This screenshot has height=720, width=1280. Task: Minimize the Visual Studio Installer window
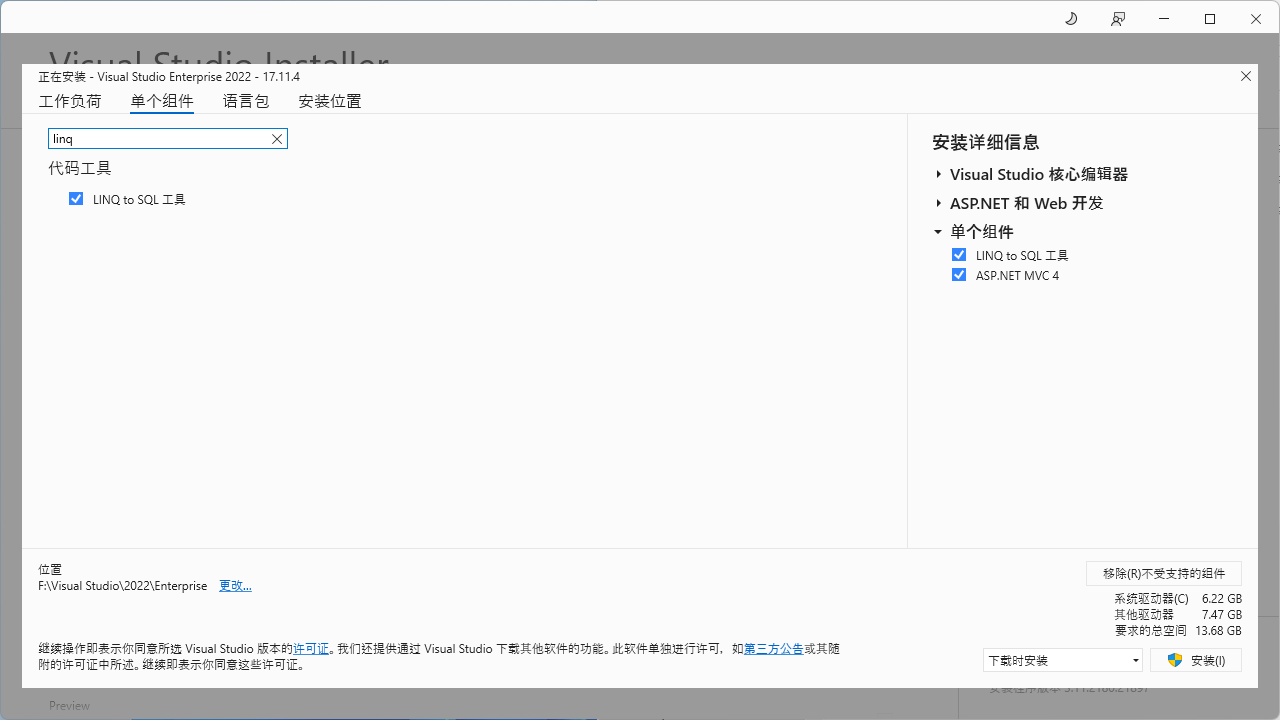[1164, 19]
